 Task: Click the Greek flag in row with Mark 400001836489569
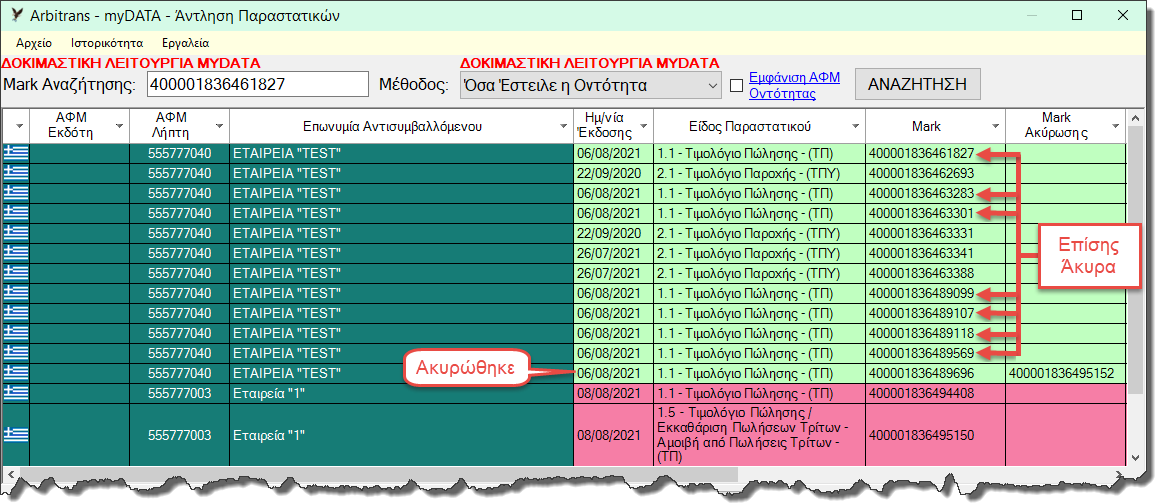coord(15,352)
